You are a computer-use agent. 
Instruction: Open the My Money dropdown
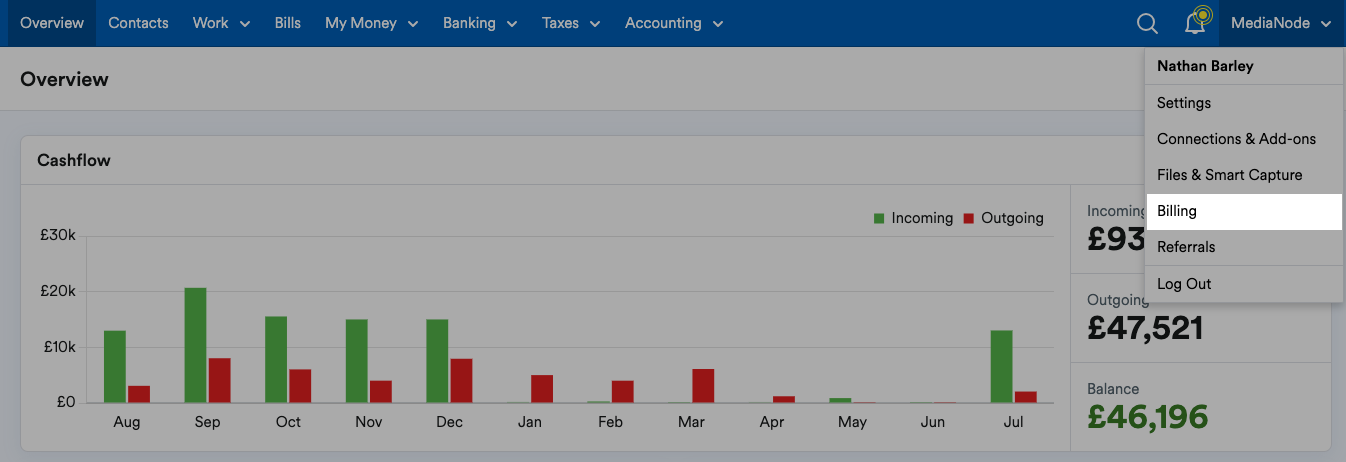(371, 23)
